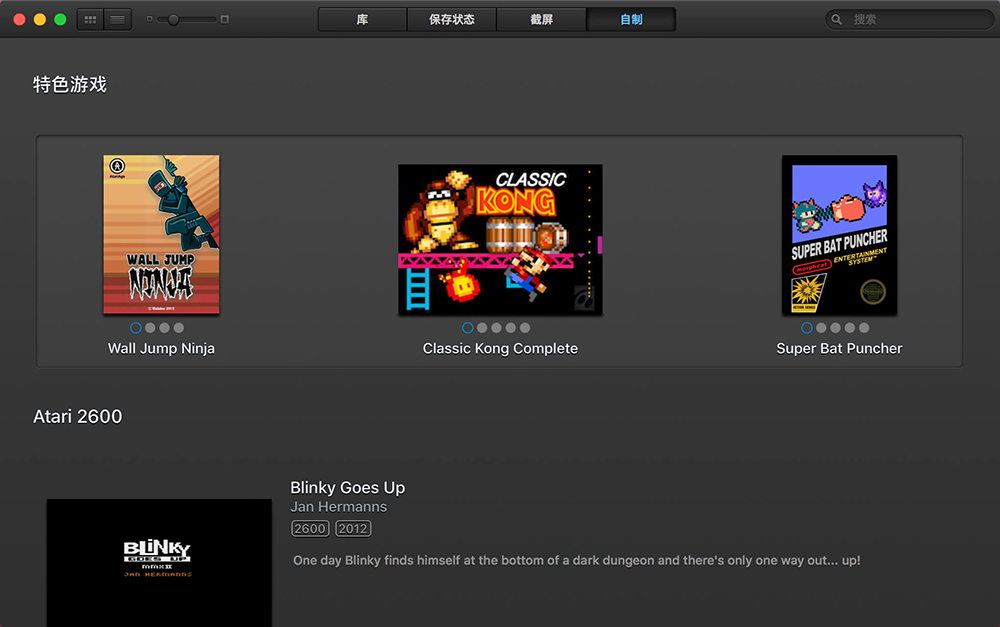Viewport: 1000px width, 627px height.
Task: Open the 库 (Library) tab
Action: pos(362,20)
